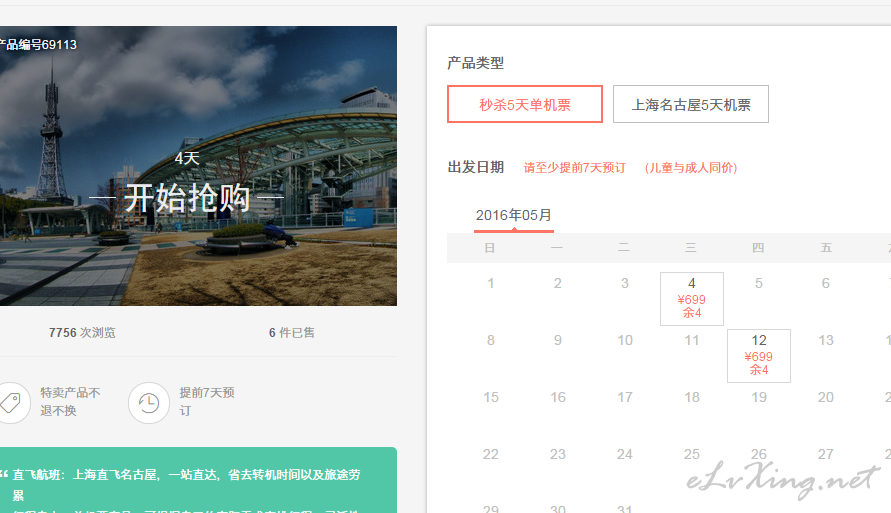Click day 11 in the calendar
Screen dimensions: 891x513
pos(692,340)
